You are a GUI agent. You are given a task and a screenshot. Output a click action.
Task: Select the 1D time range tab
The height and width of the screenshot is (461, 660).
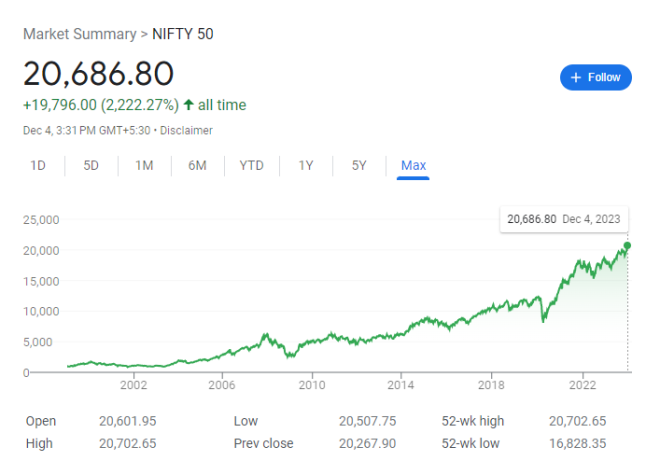(x=38, y=165)
